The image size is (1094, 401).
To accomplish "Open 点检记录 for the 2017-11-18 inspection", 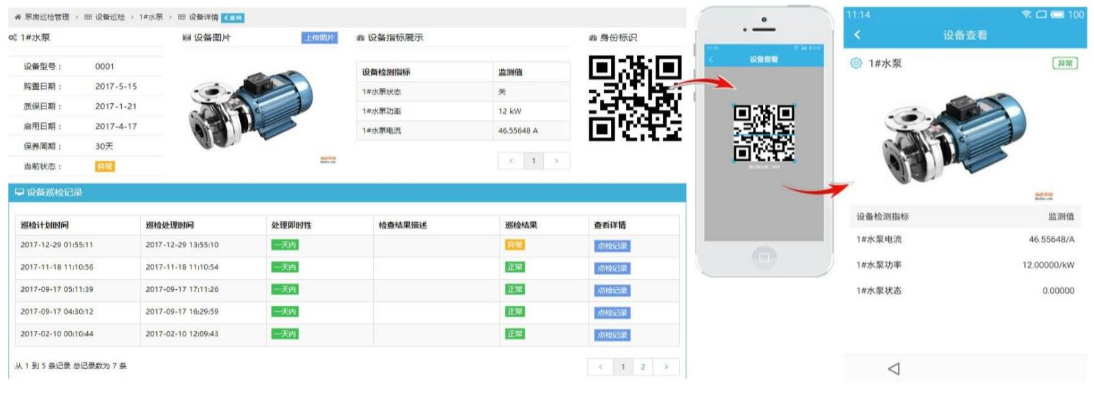I will (x=613, y=268).
